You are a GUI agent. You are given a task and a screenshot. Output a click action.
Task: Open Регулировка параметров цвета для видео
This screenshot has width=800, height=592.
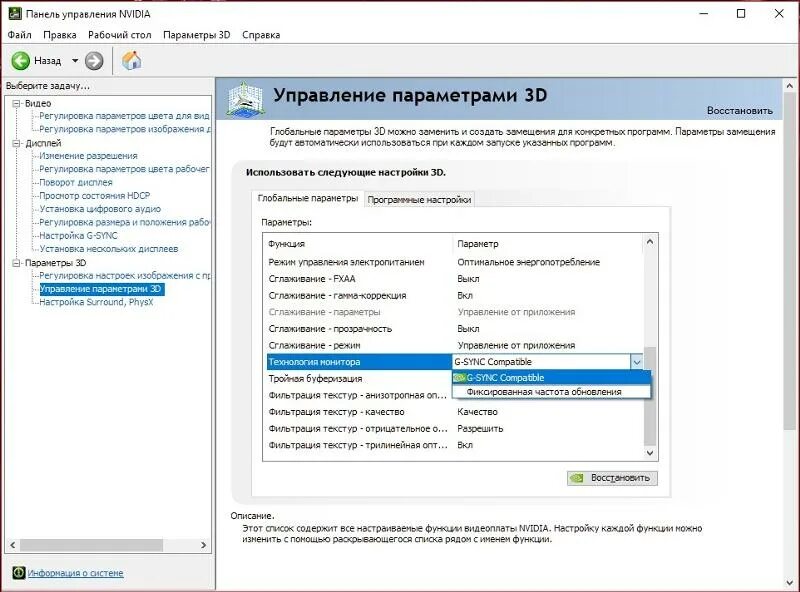click(124, 116)
